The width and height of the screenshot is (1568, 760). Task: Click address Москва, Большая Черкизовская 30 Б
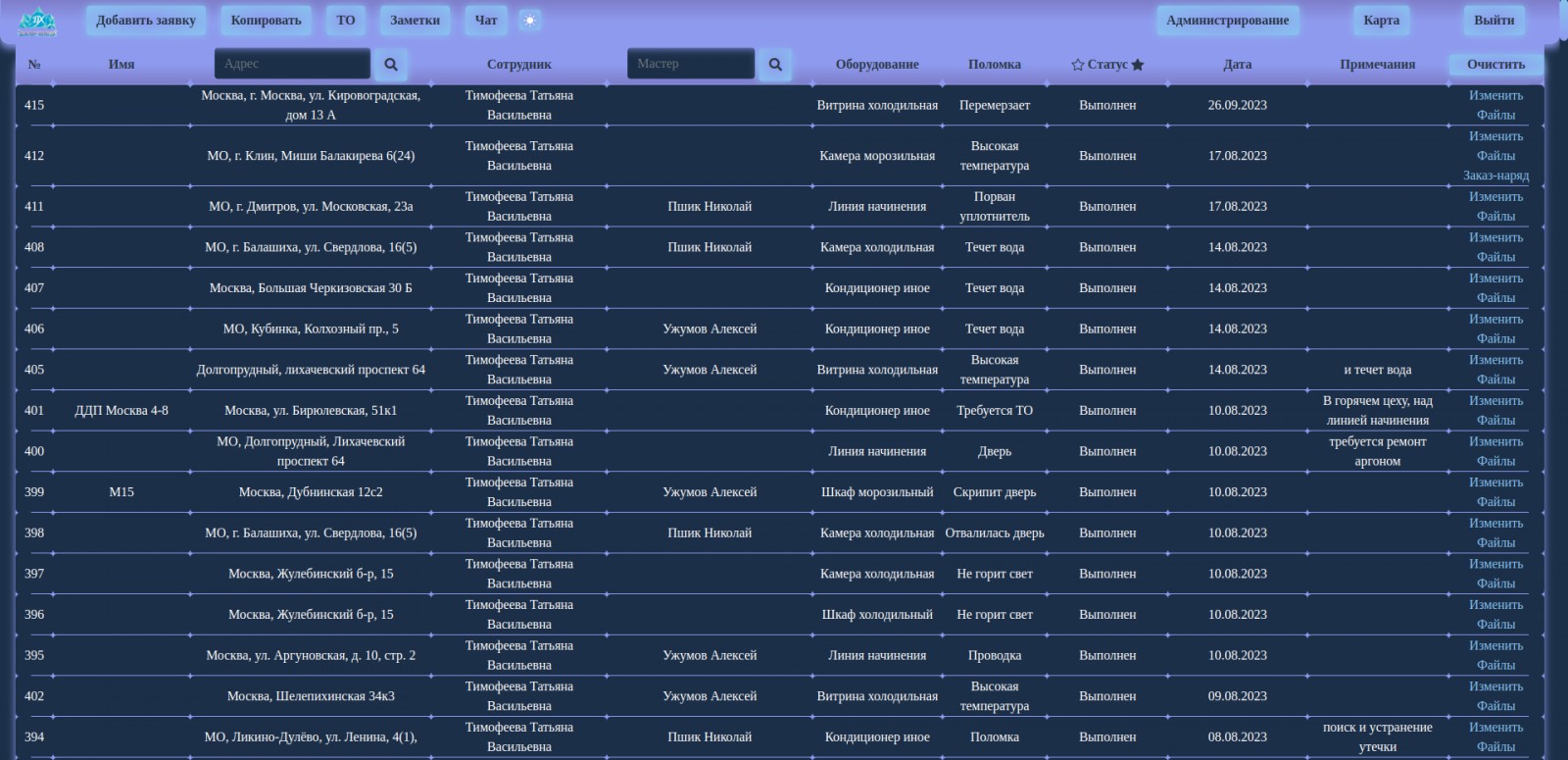[311, 288]
